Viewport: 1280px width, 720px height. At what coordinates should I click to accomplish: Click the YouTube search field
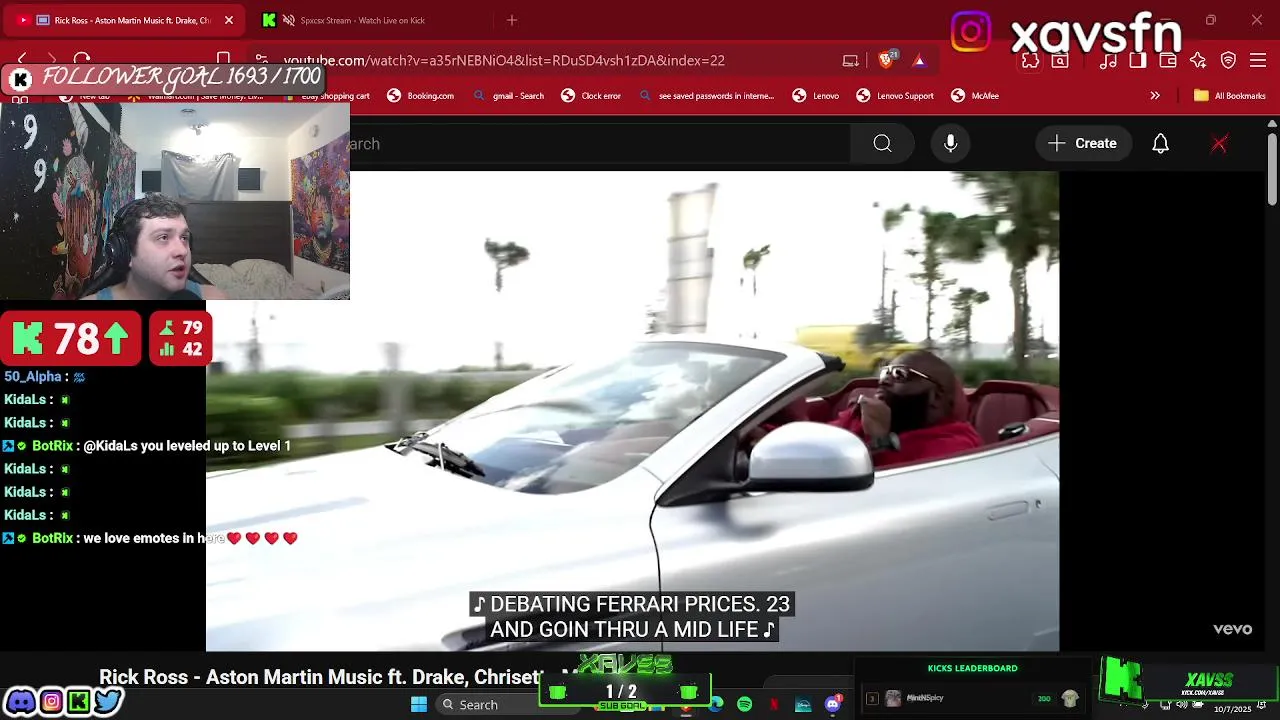[x=600, y=144]
